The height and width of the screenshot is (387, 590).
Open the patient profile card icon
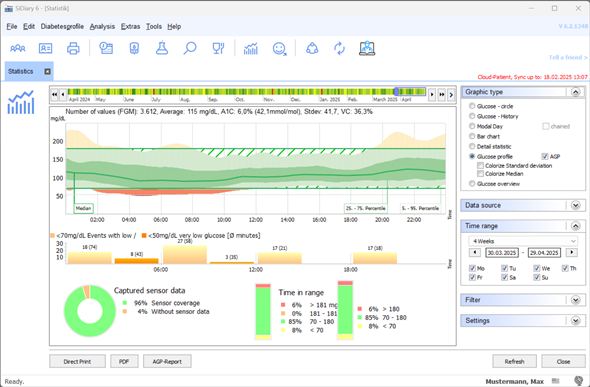[46, 49]
